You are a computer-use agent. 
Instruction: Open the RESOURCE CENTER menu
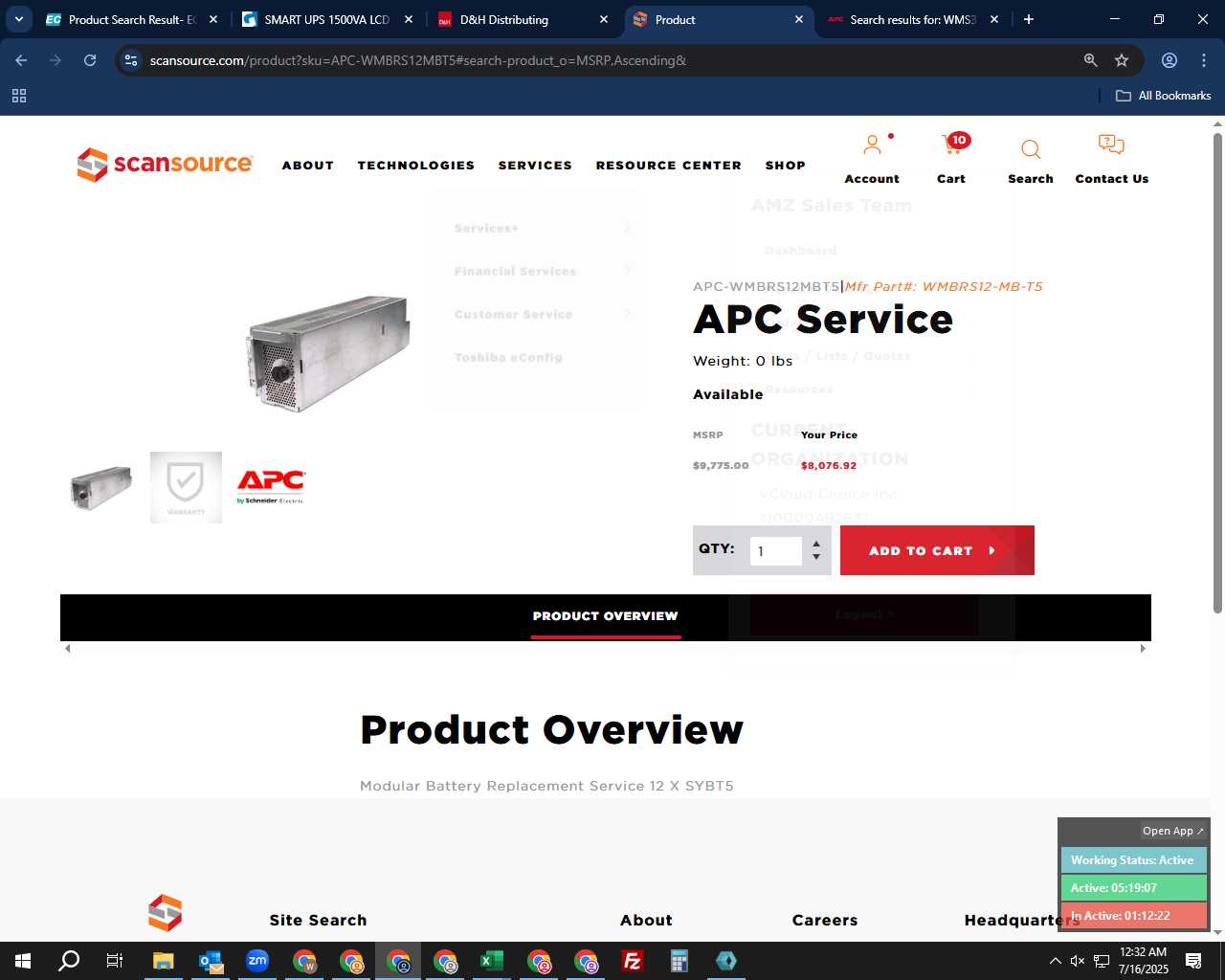pyautogui.click(x=669, y=166)
